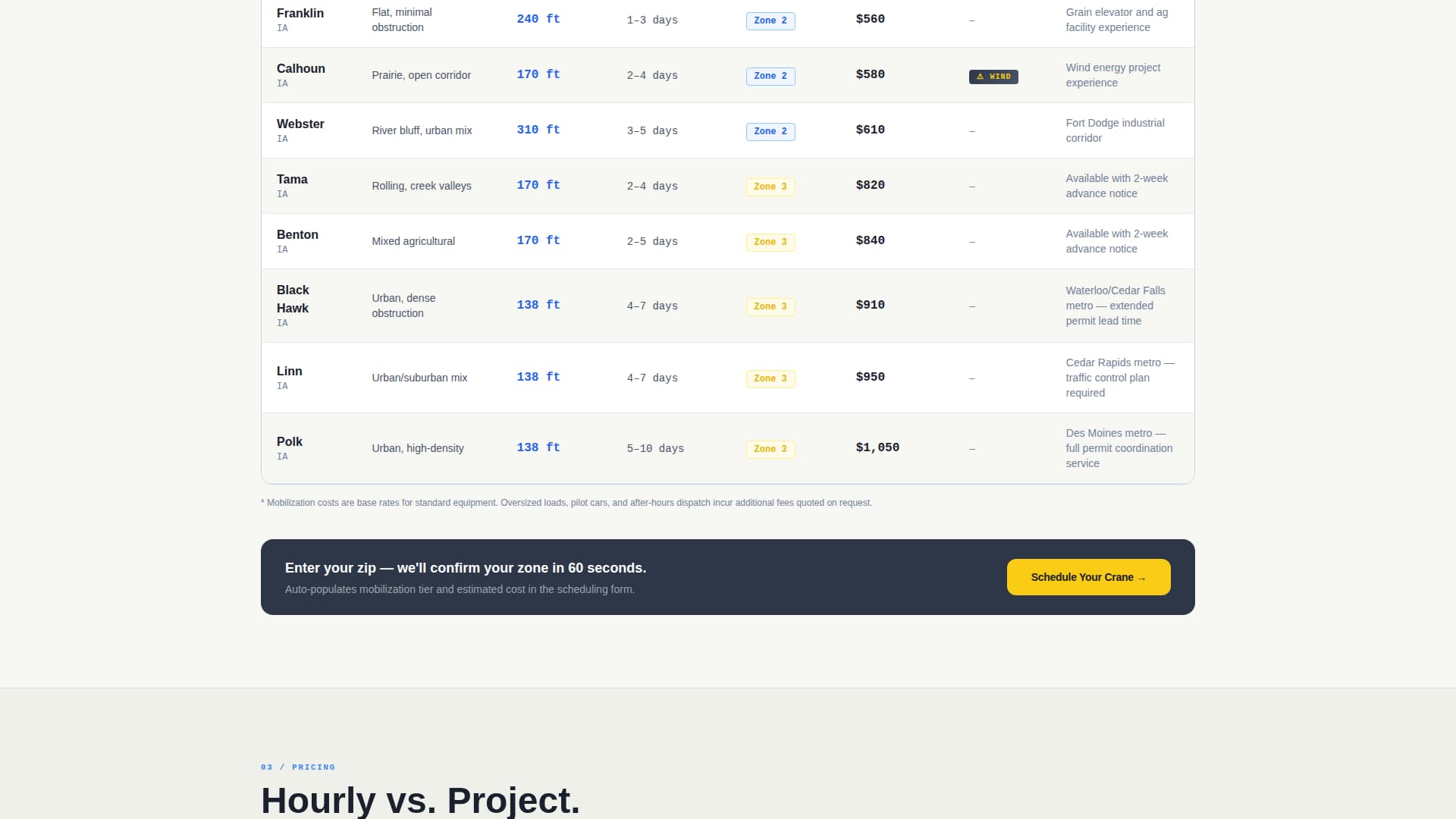Click the $840 mobilization cost
The height and width of the screenshot is (819, 1456).
pyautogui.click(x=871, y=240)
